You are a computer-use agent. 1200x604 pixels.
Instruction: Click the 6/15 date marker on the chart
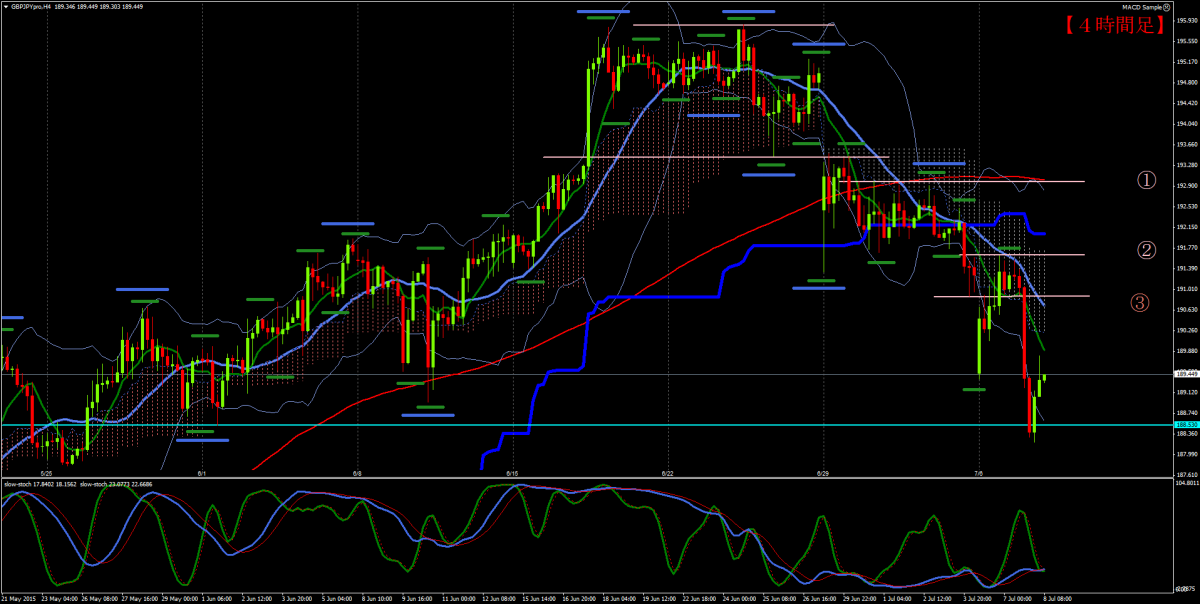(512, 473)
